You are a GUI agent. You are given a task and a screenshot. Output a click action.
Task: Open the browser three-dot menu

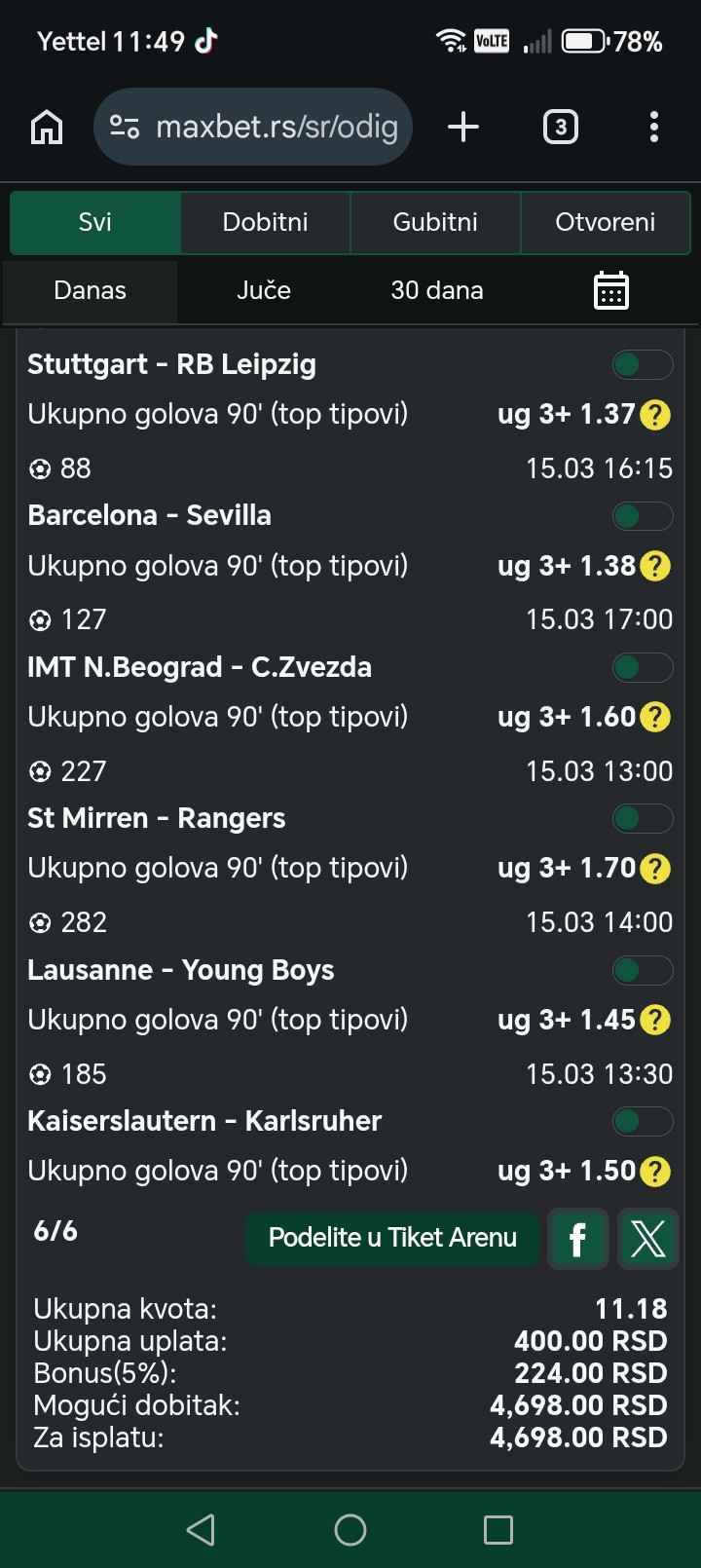click(x=653, y=127)
